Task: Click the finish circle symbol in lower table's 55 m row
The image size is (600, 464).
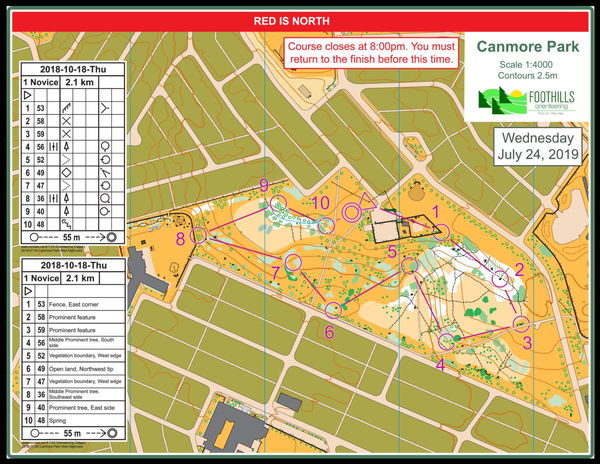Action: click(112, 433)
